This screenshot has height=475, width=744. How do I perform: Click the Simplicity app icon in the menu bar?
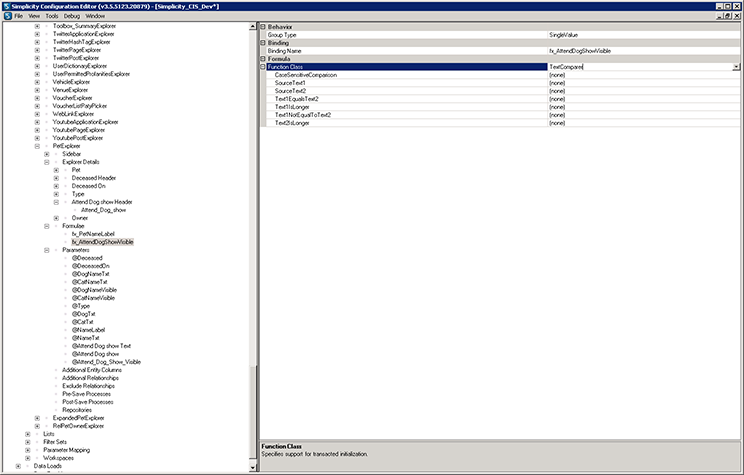click(x=8, y=16)
